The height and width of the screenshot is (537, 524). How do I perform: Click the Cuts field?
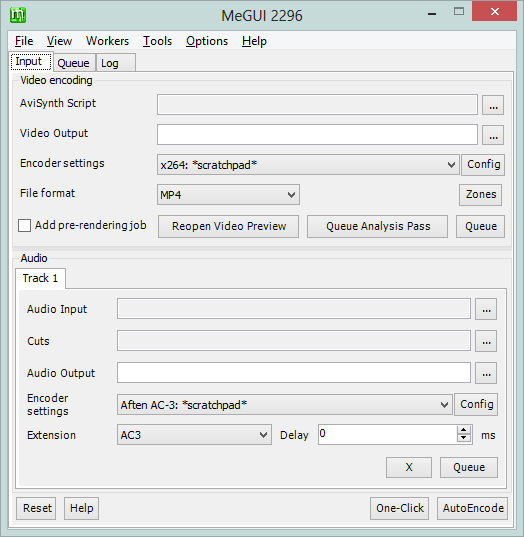tap(294, 341)
